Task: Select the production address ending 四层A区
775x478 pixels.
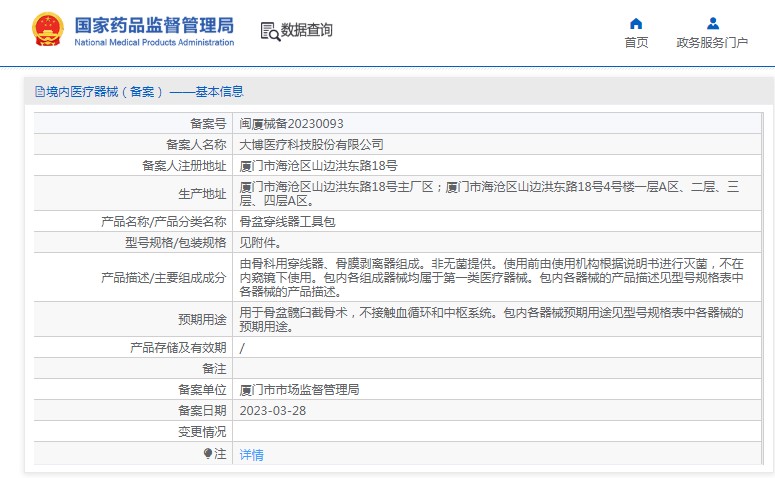Action: point(489,194)
